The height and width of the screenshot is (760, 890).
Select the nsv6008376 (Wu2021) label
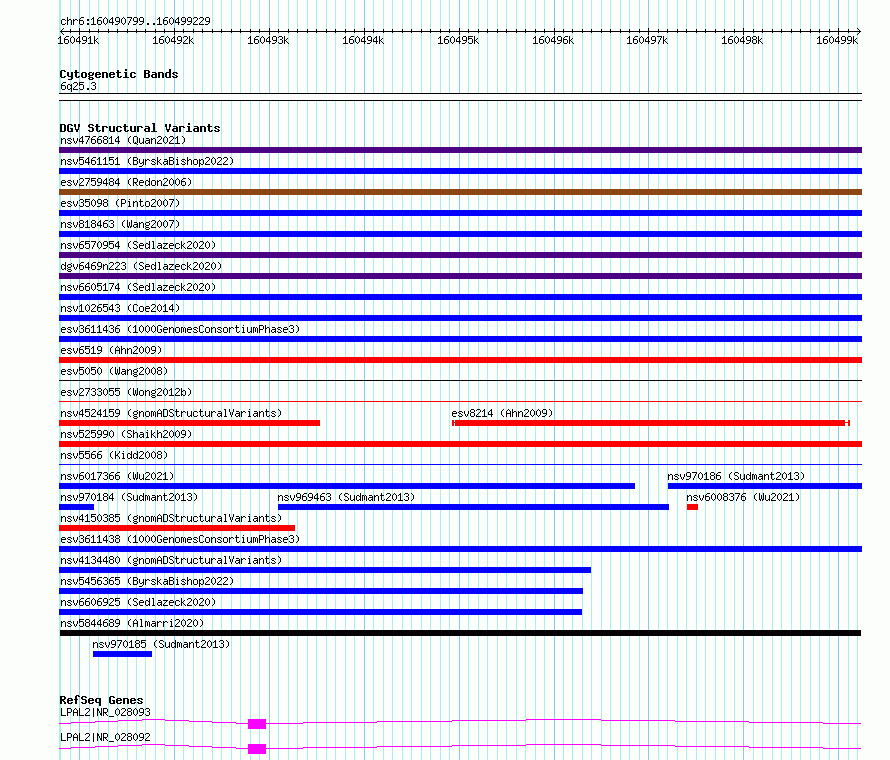point(743,497)
